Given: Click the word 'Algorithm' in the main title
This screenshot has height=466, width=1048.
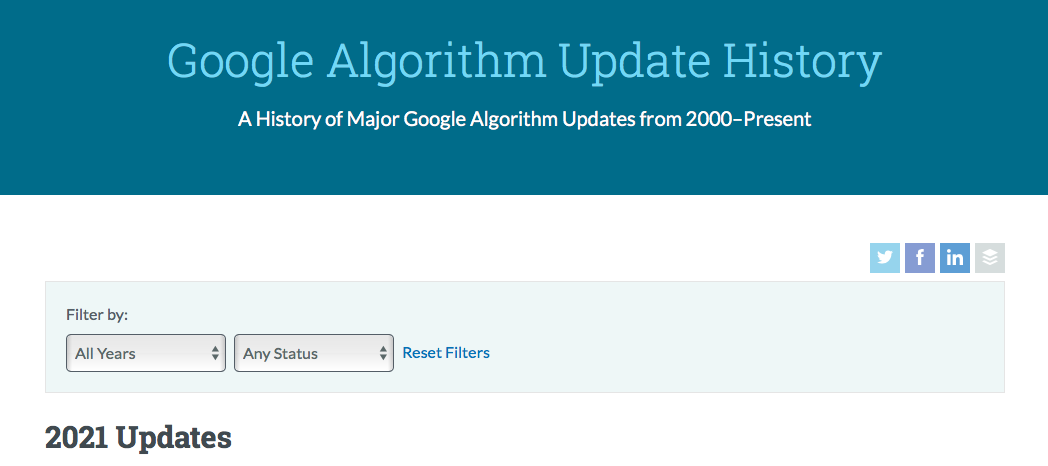Looking at the screenshot, I should [436, 62].
